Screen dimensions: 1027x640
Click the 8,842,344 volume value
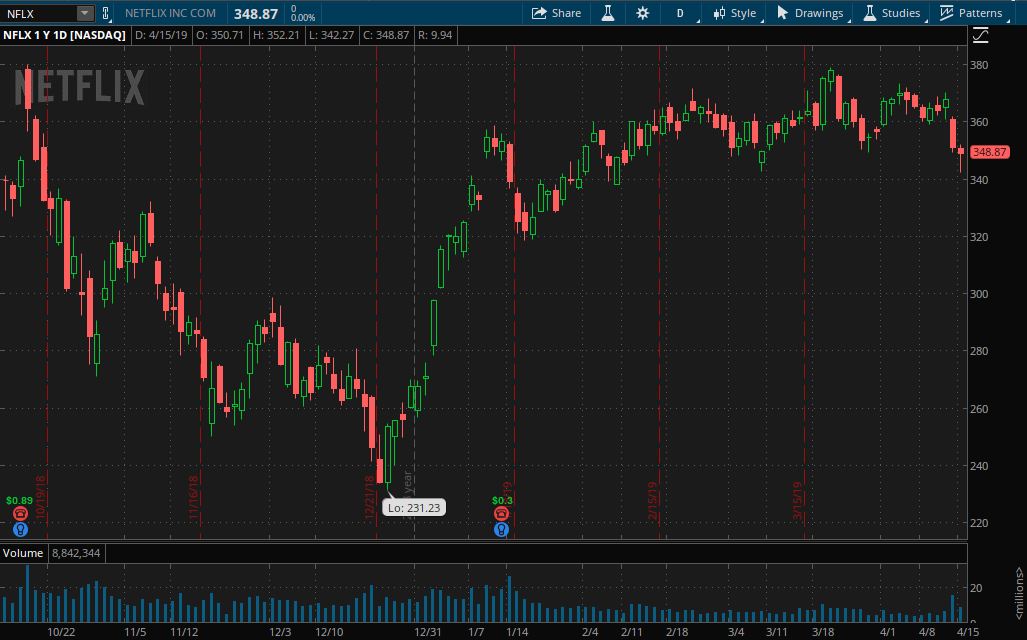[76, 553]
